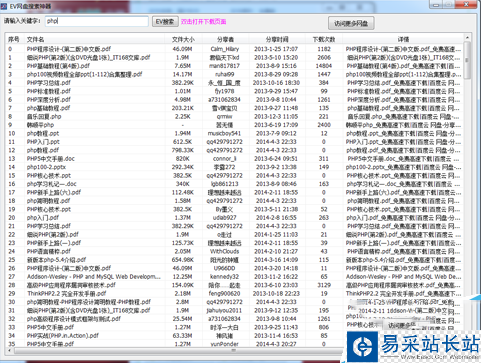Click sharer udab927 in row 20
This screenshot has width=481, height=363.
pyautogui.click(x=225, y=218)
